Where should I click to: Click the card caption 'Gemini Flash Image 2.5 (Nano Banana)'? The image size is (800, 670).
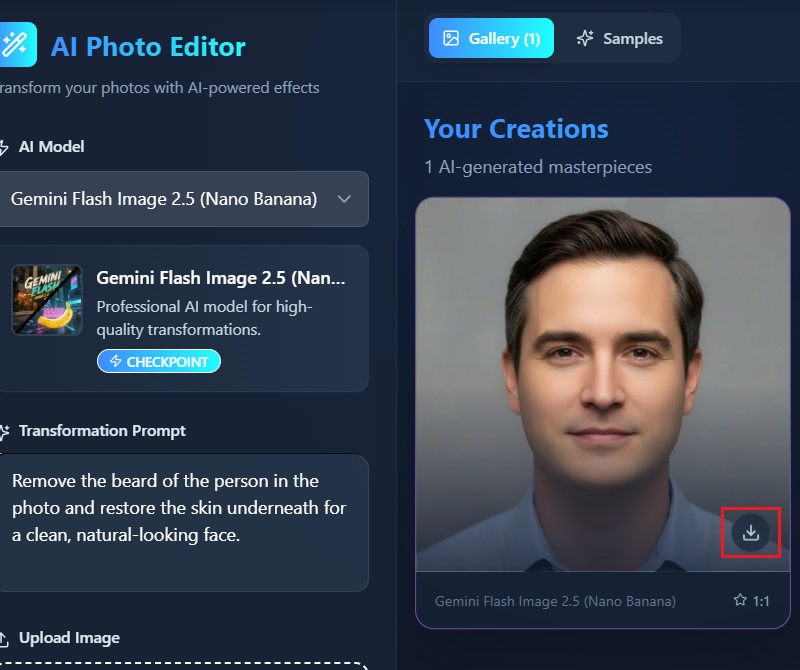point(555,601)
